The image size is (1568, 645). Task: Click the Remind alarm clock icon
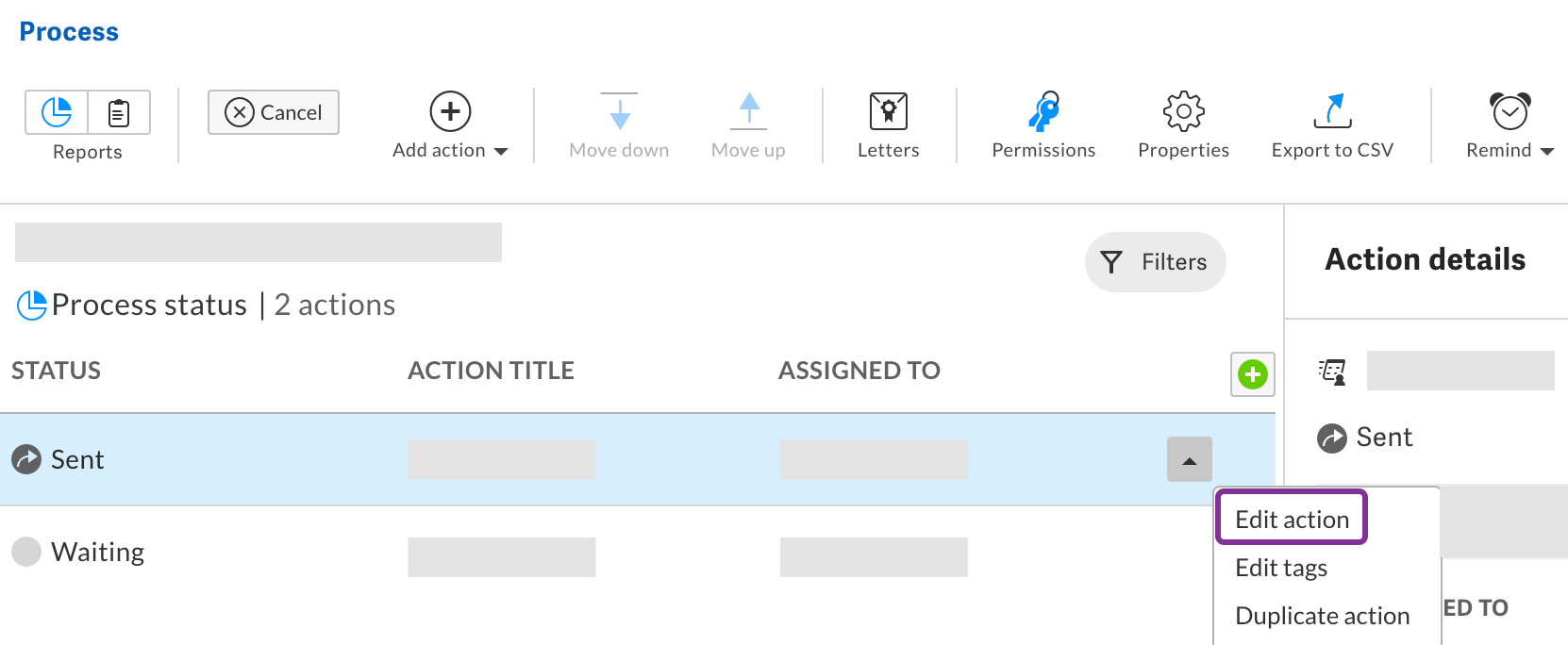1509,113
